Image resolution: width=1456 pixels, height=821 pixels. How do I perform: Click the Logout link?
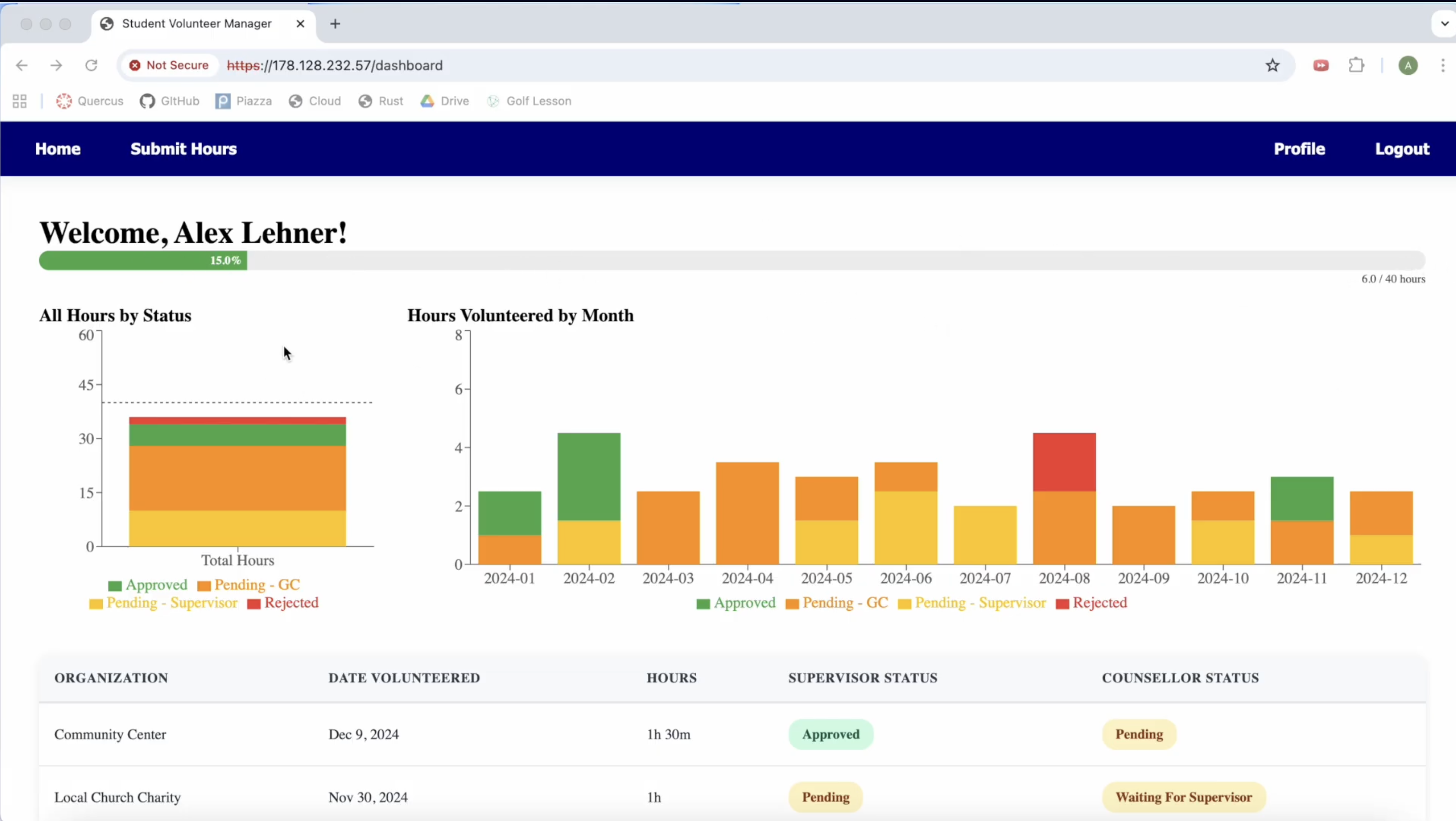click(x=1402, y=149)
